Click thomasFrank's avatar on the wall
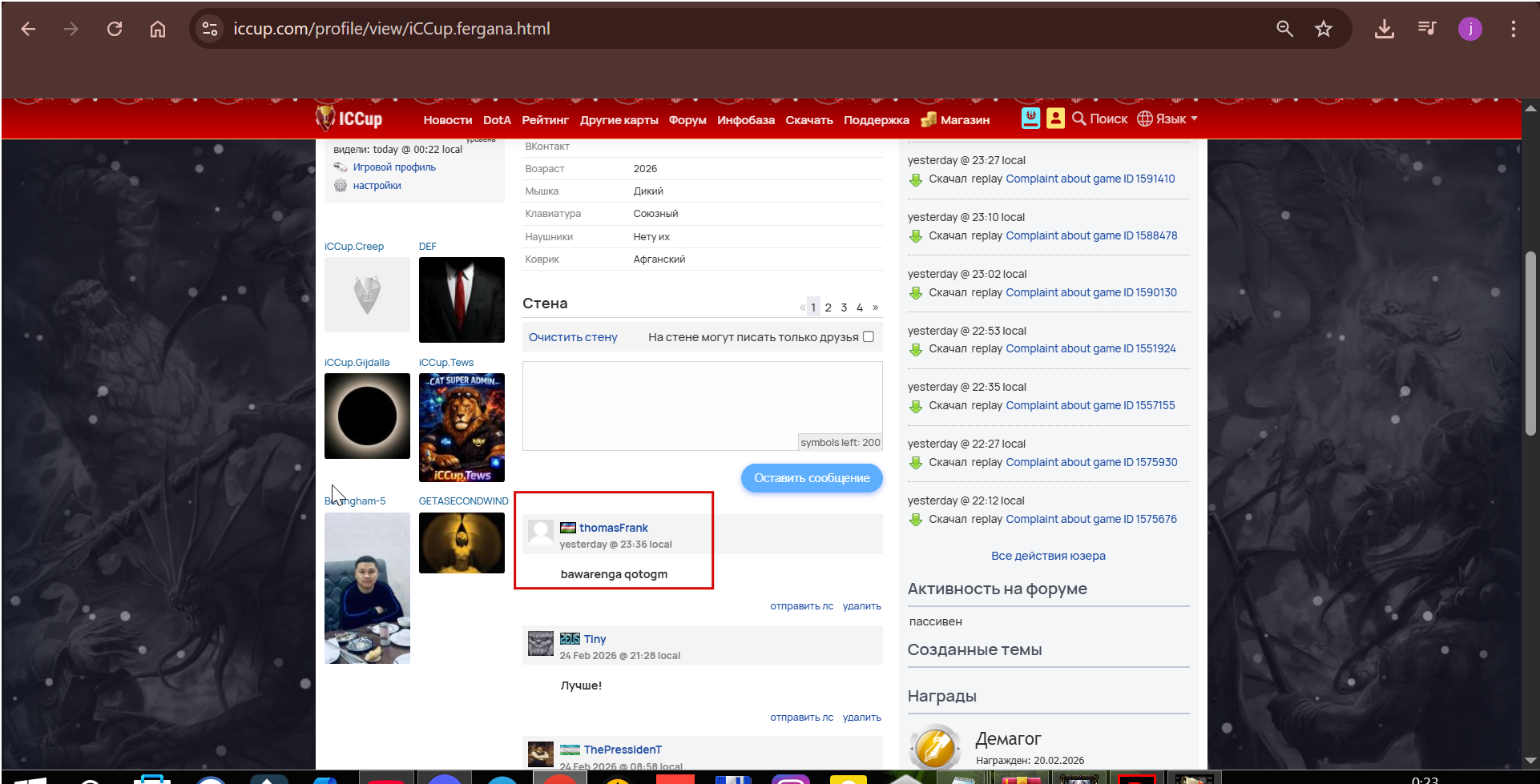 click(541, 533)
